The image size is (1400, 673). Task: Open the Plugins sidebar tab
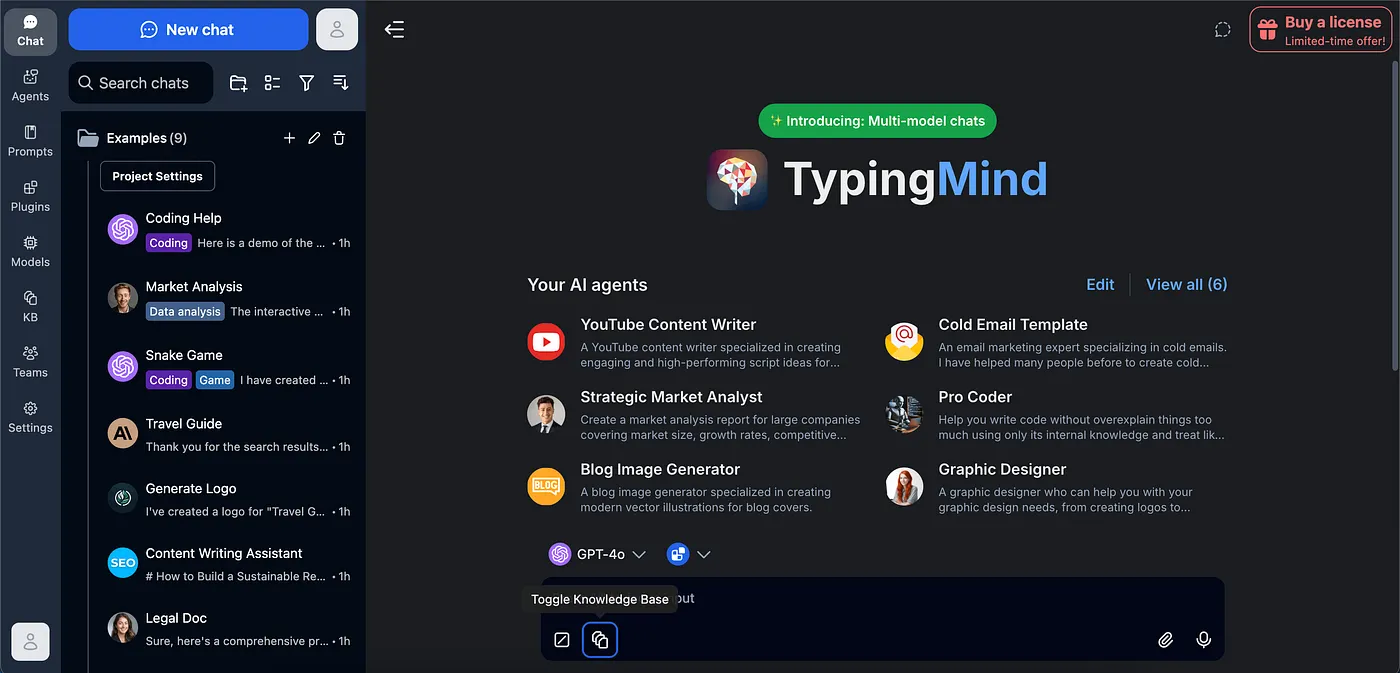30,196
